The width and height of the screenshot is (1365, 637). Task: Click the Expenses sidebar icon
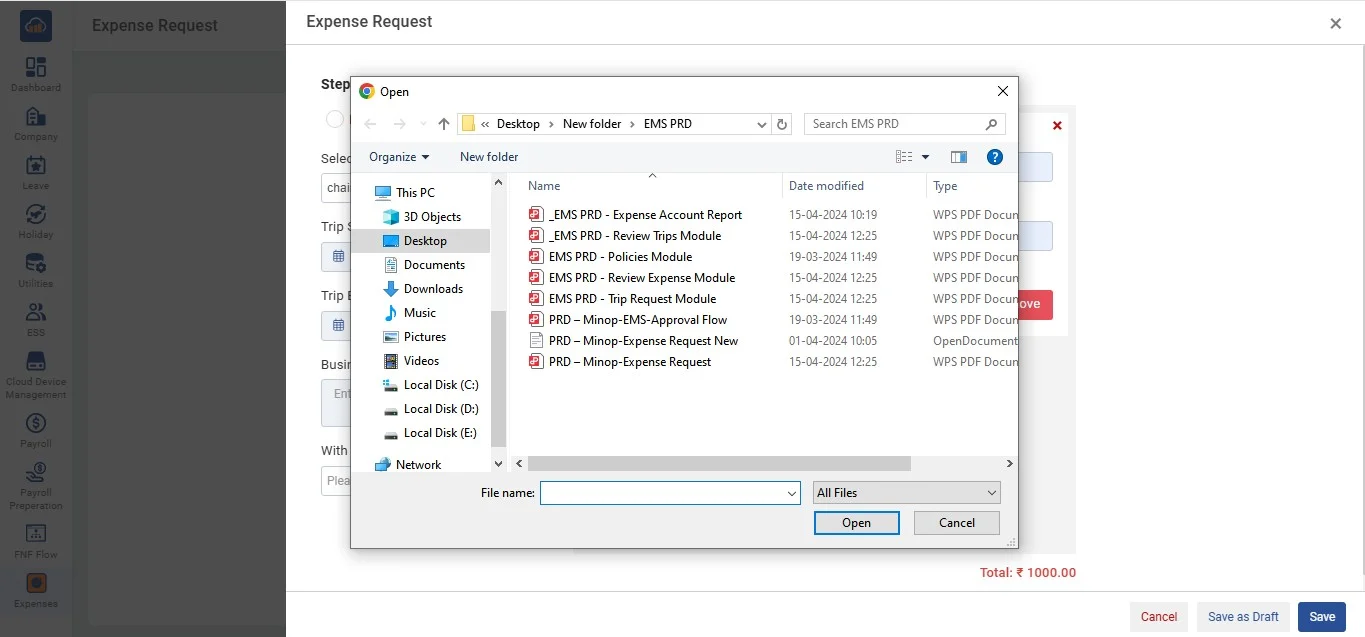click(36, 584)
